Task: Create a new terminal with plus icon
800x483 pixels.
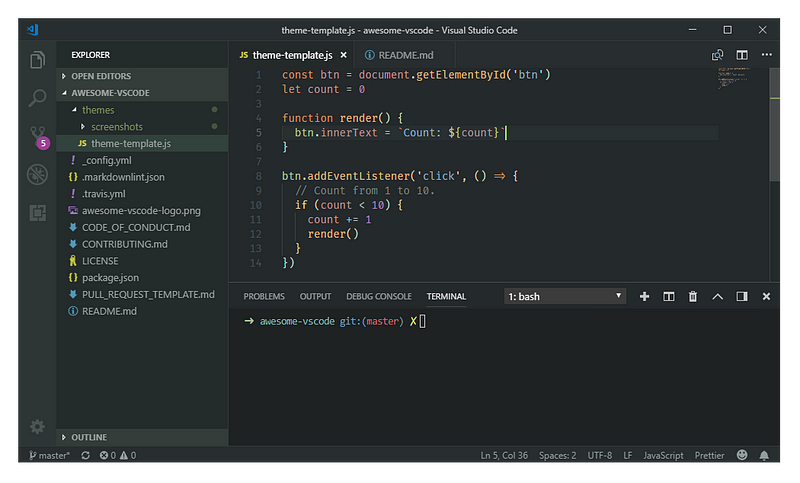Action: coord(644,296)
